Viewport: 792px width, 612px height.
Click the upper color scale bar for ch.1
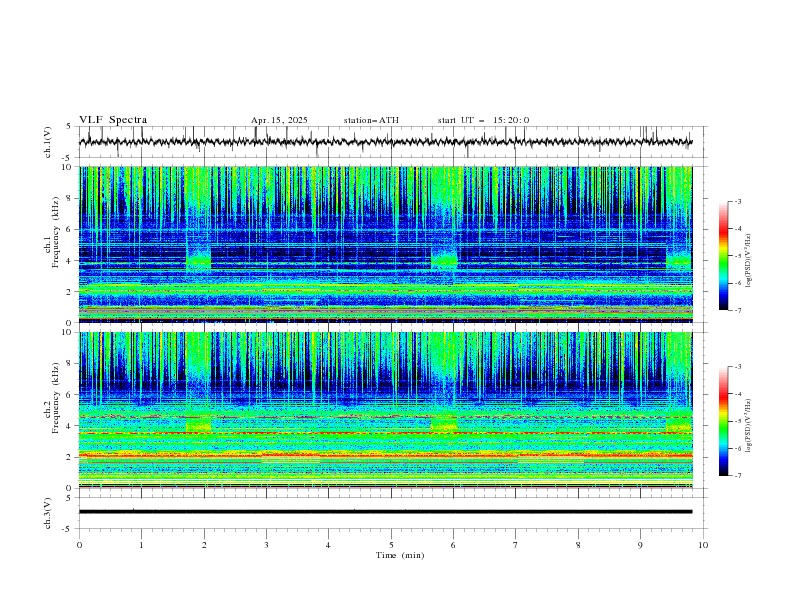(x=723, y=255)
